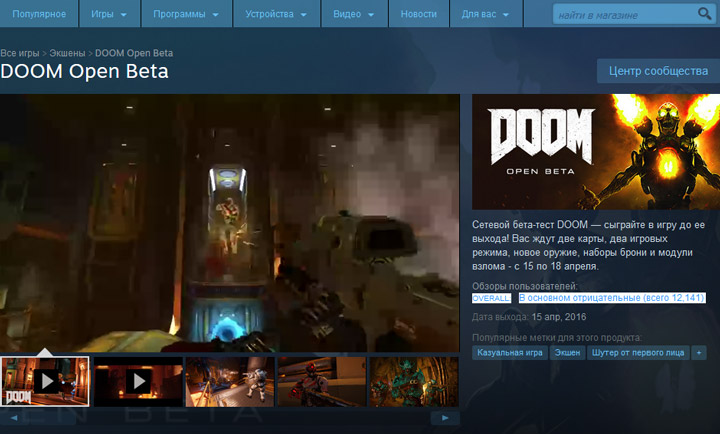The height and width of the screenshot is (434, 720).
Task: Open DOOM Open Beta breadcrumb link
Action: (x=134, y=53)
